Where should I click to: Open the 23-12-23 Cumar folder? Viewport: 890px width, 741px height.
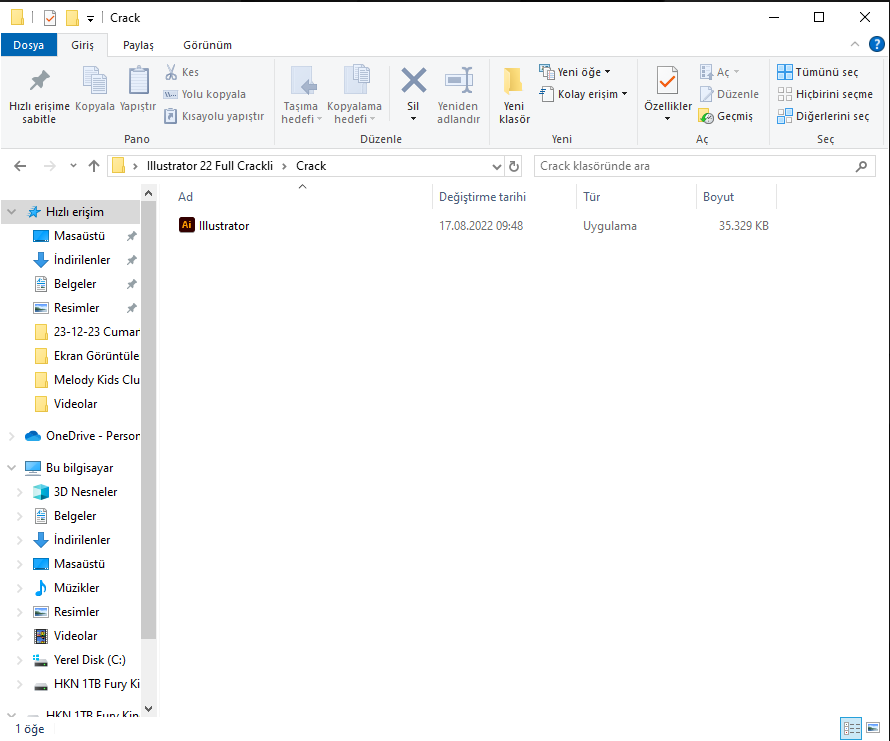coord(87,332)
